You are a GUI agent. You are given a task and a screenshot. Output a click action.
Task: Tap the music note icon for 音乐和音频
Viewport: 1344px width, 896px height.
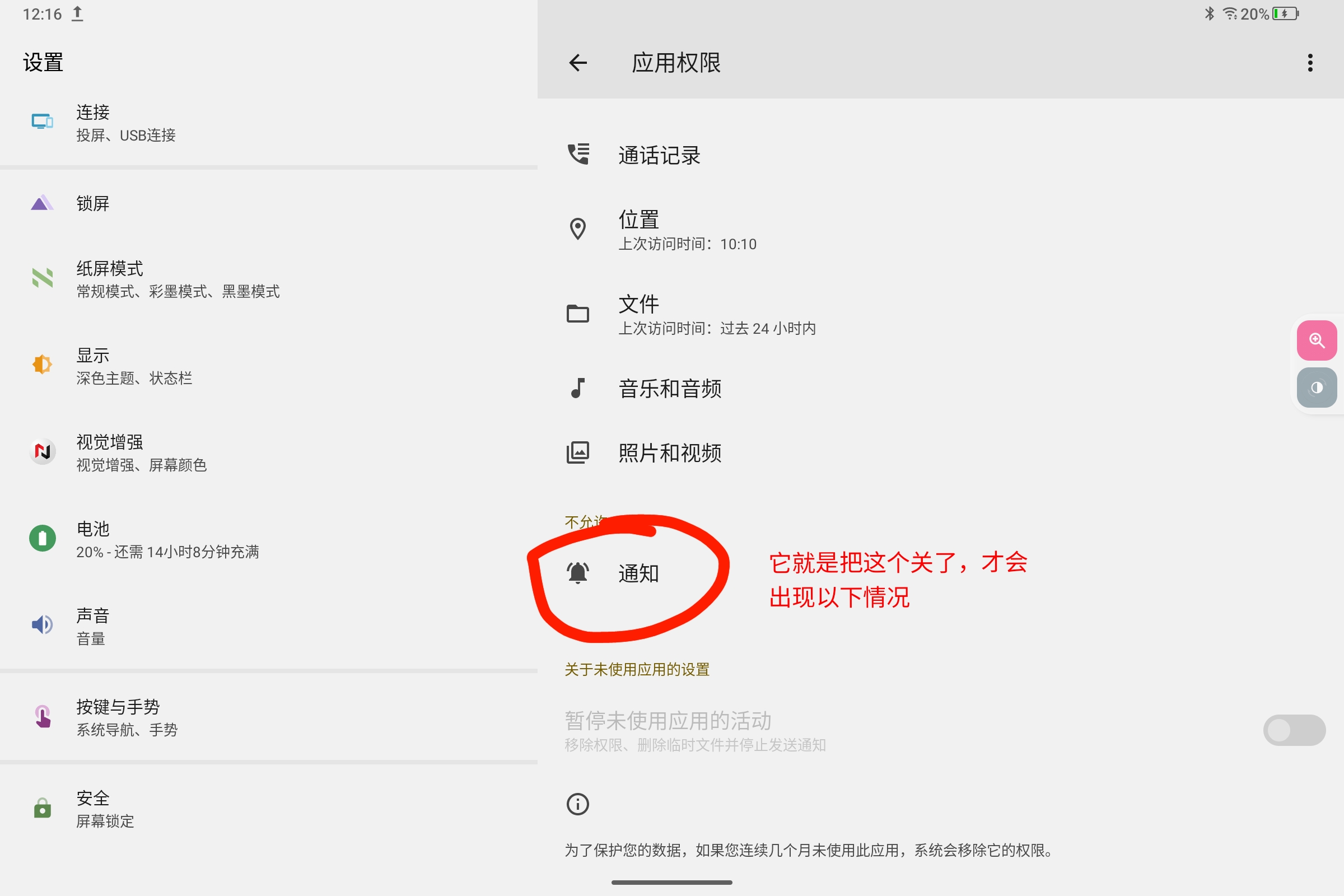tap(578, 388)
